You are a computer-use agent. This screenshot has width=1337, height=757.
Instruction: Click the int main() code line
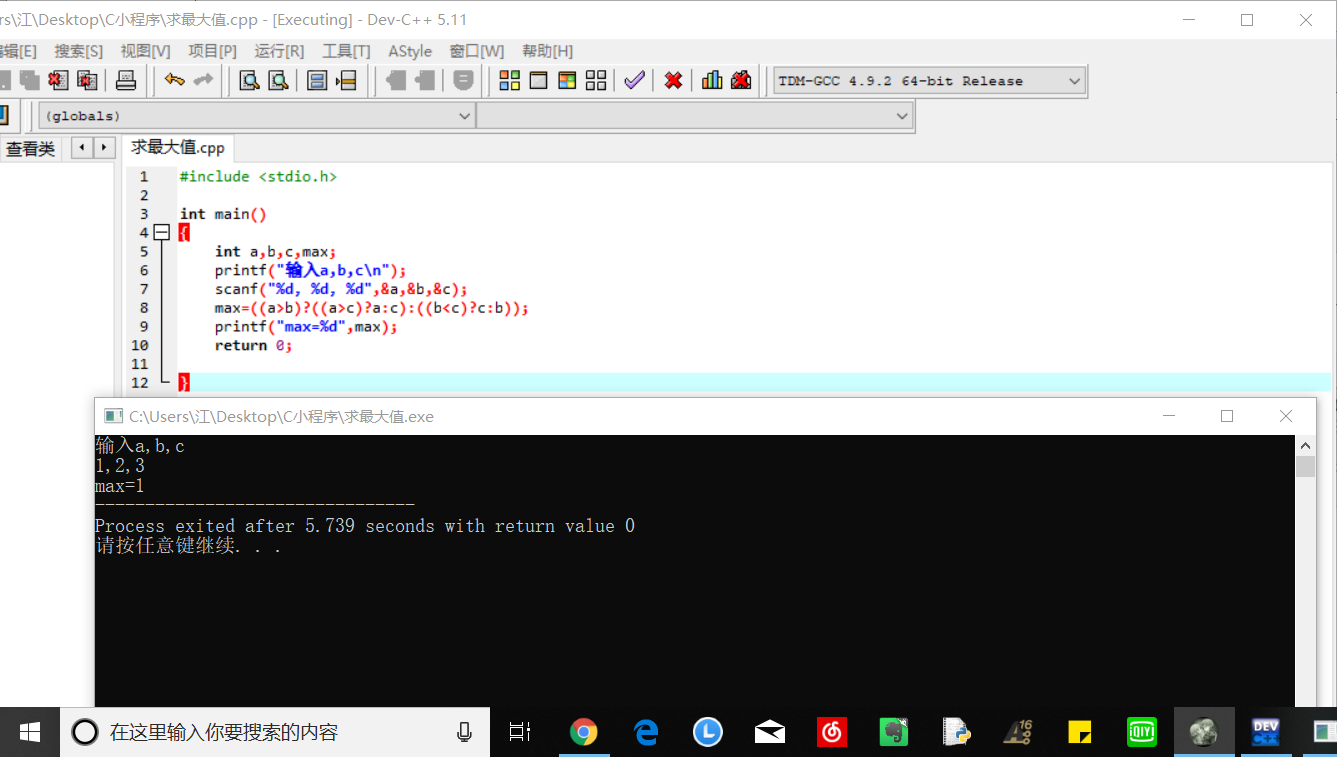tap(223, 214)
